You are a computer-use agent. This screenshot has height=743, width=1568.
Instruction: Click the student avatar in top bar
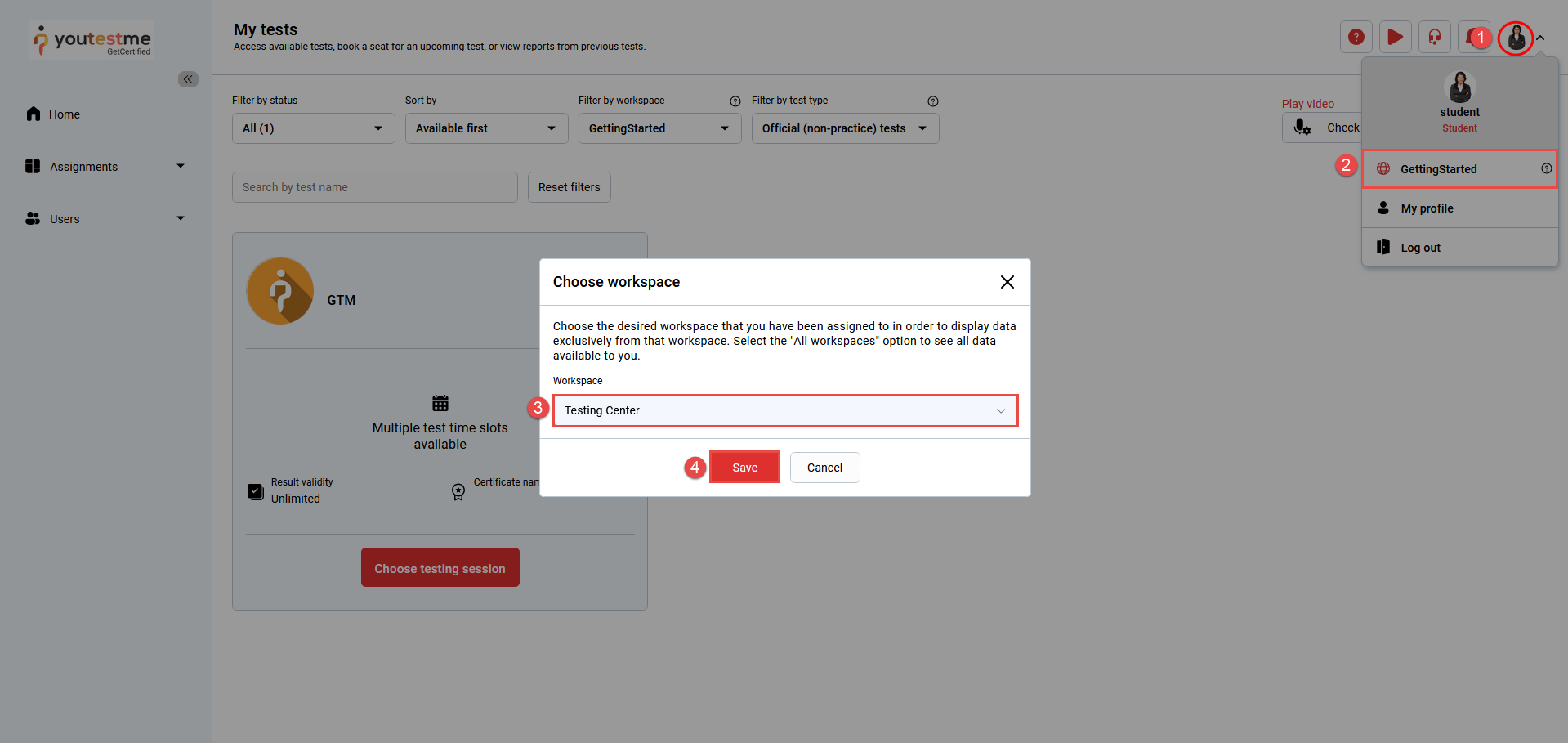pyautogui.click(x=1516, y=38)
